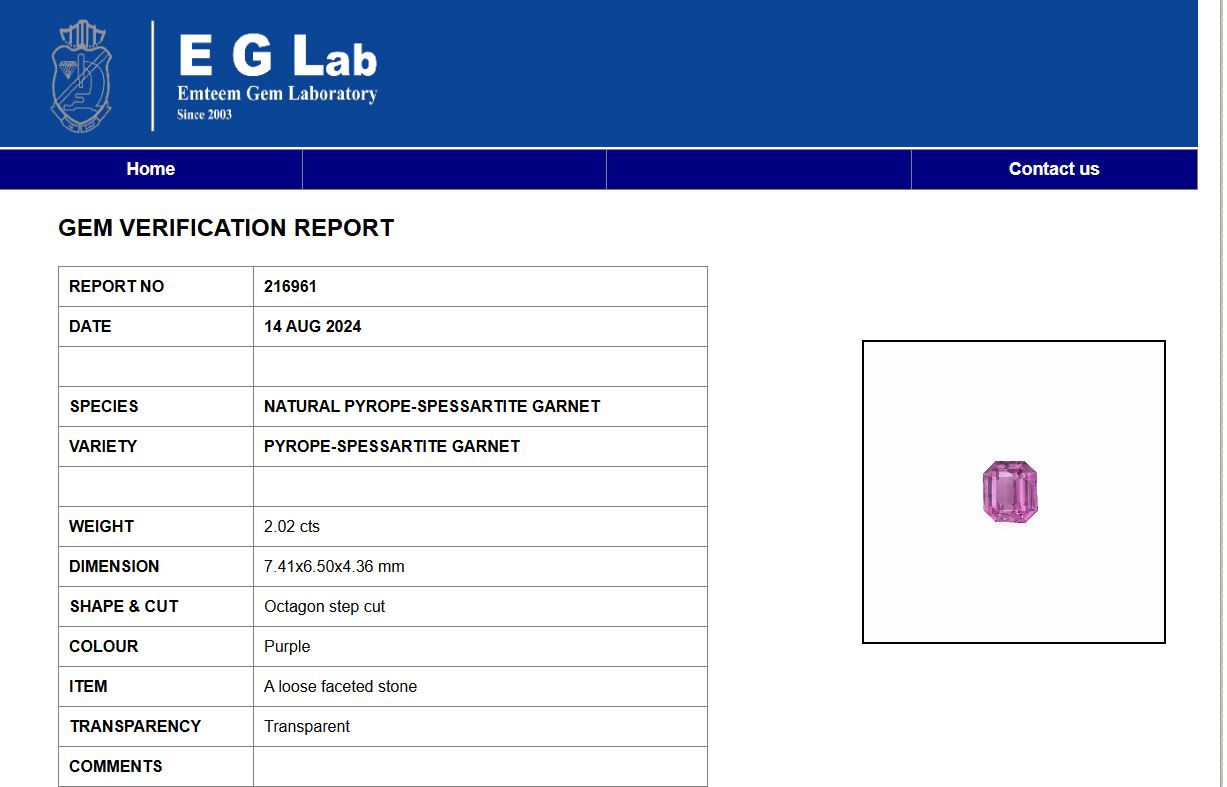Select the report number 216961

click(290, 287)
